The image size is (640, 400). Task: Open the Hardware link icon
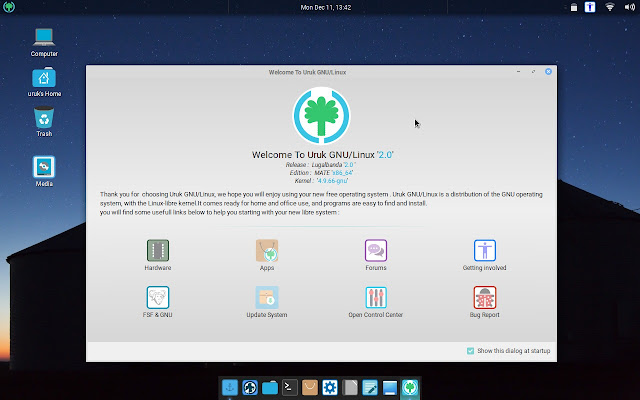coord(158,250)
